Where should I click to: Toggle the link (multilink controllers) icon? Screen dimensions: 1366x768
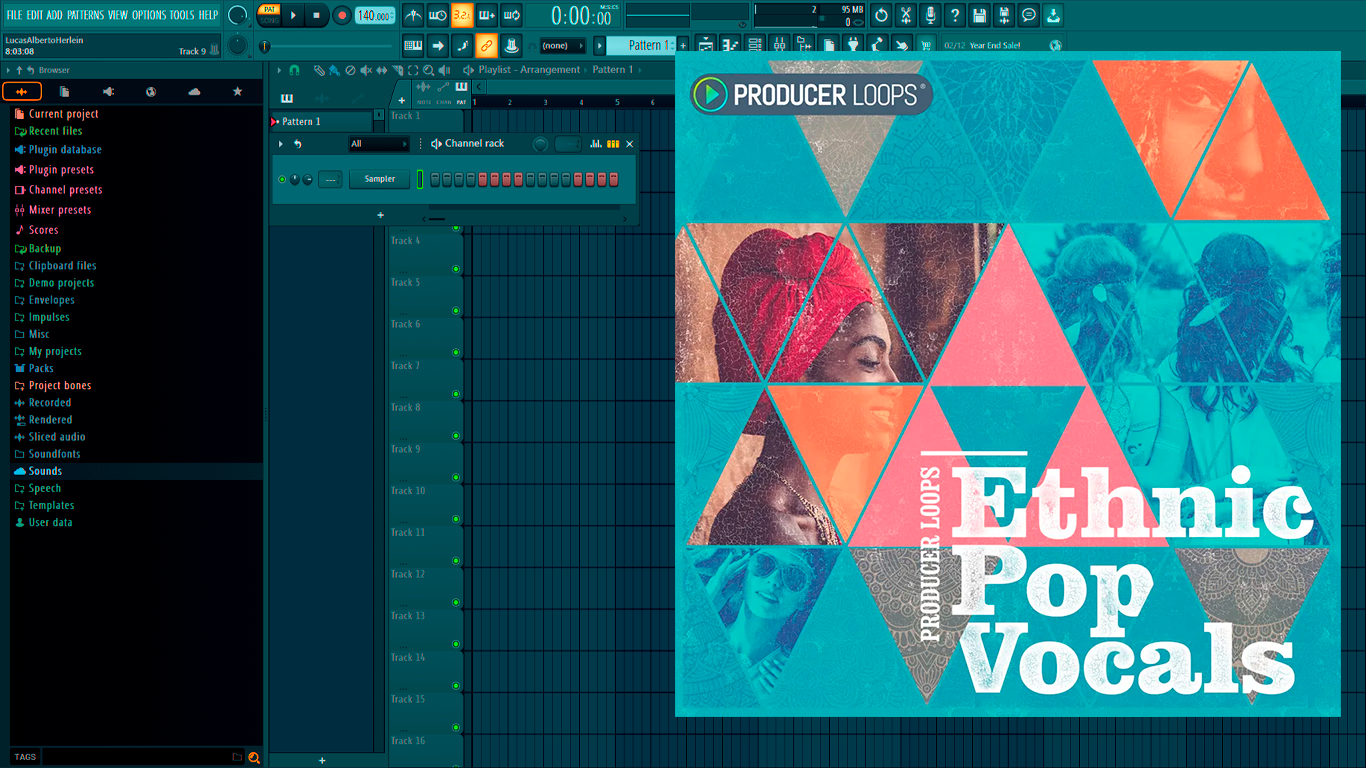point(487,45)
